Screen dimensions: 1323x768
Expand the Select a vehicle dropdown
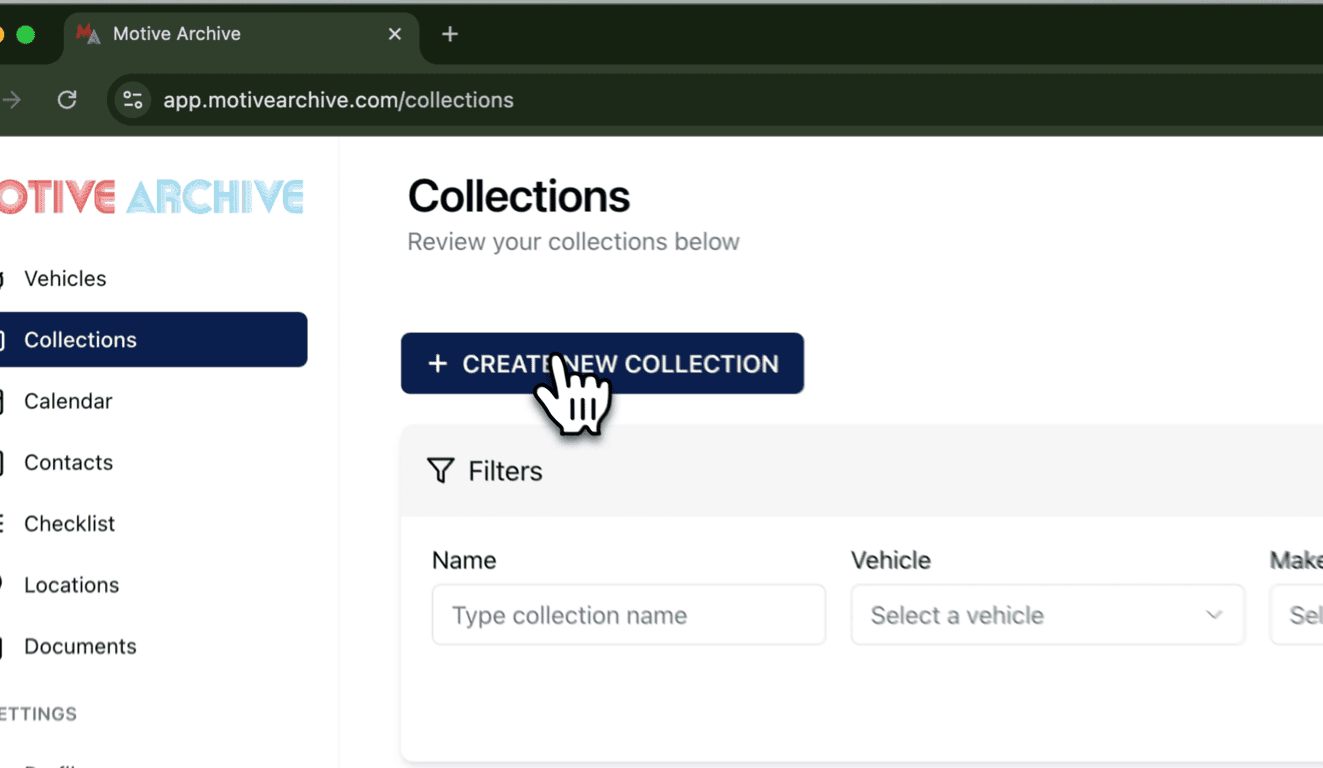[1048, 615]
